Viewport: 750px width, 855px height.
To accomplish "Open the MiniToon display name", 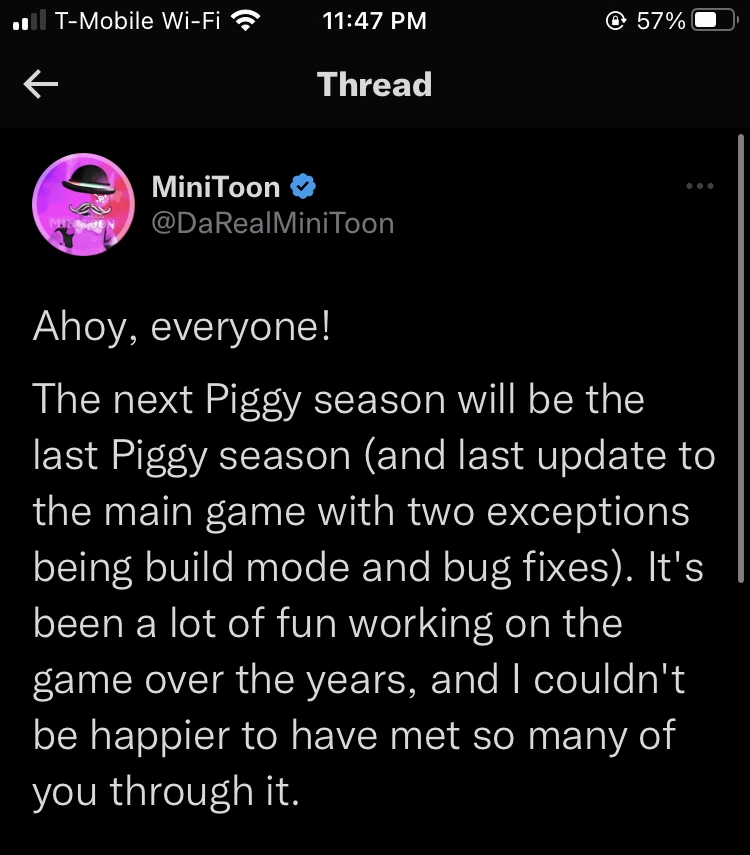I will pyautogui.click(x=215, y=186).
